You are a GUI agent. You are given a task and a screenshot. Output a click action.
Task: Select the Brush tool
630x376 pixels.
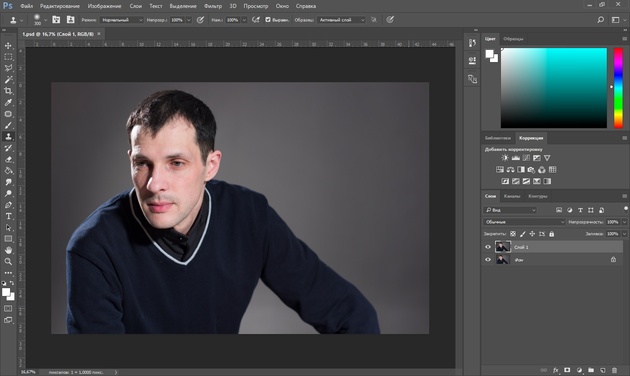tap(8, 125)
